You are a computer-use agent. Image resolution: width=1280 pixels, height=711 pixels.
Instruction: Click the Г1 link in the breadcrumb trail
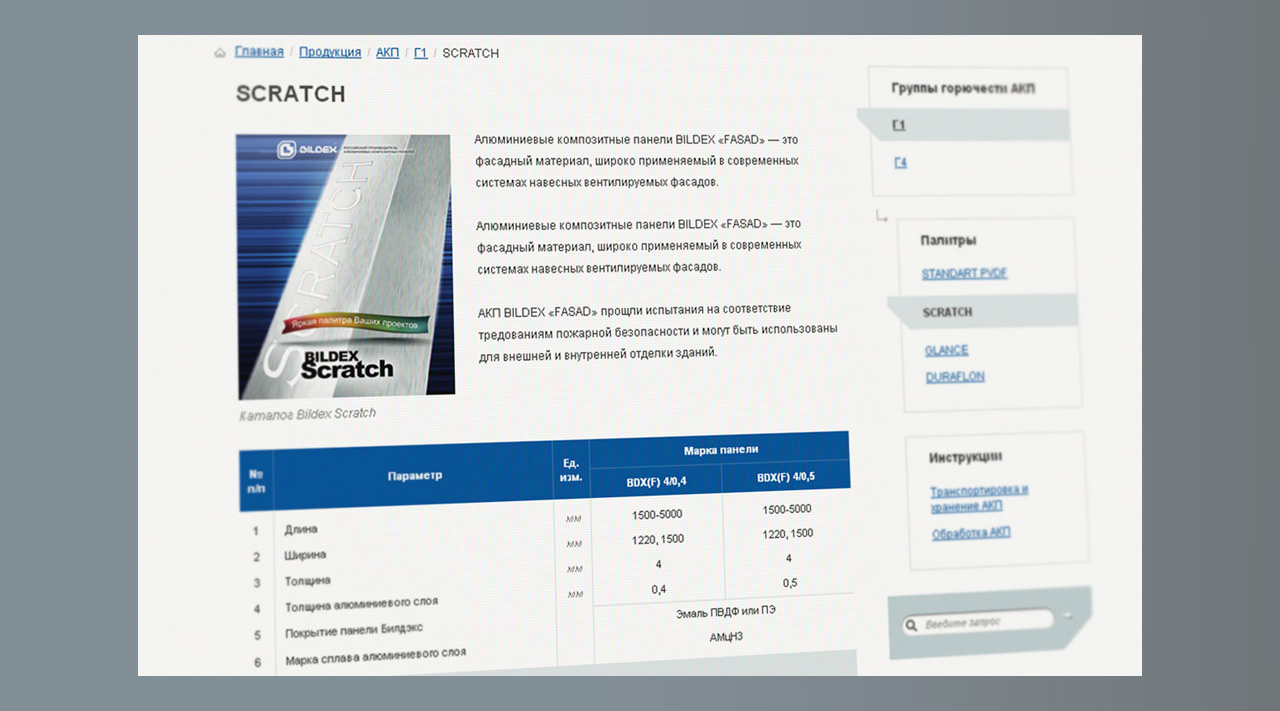point(421,53)
